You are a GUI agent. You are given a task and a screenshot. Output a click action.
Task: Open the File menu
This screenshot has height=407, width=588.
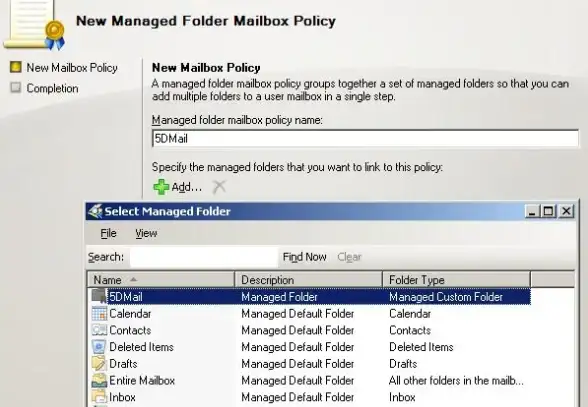[x=108, y=233]
